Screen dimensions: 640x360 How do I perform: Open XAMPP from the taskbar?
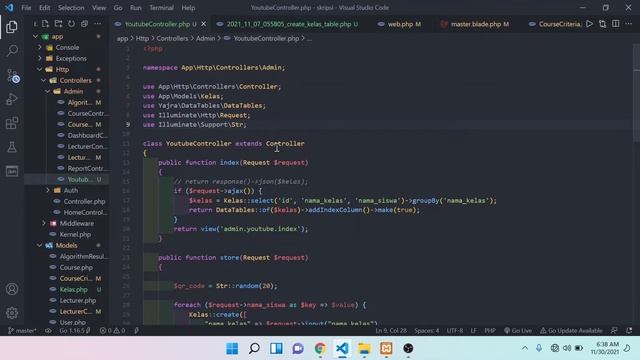[386, 348]
